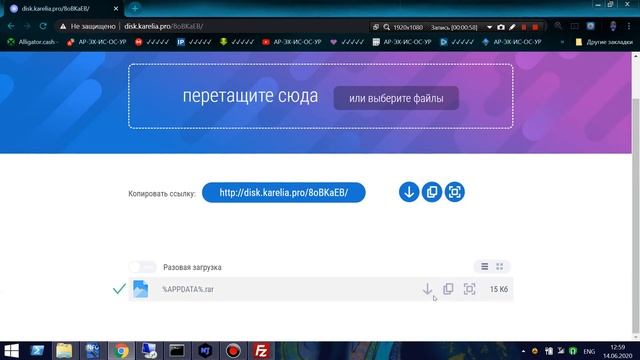Open the Alligator.cash bookmark
The height and width of the screenshot is (360, 640).
click(32, 42)
